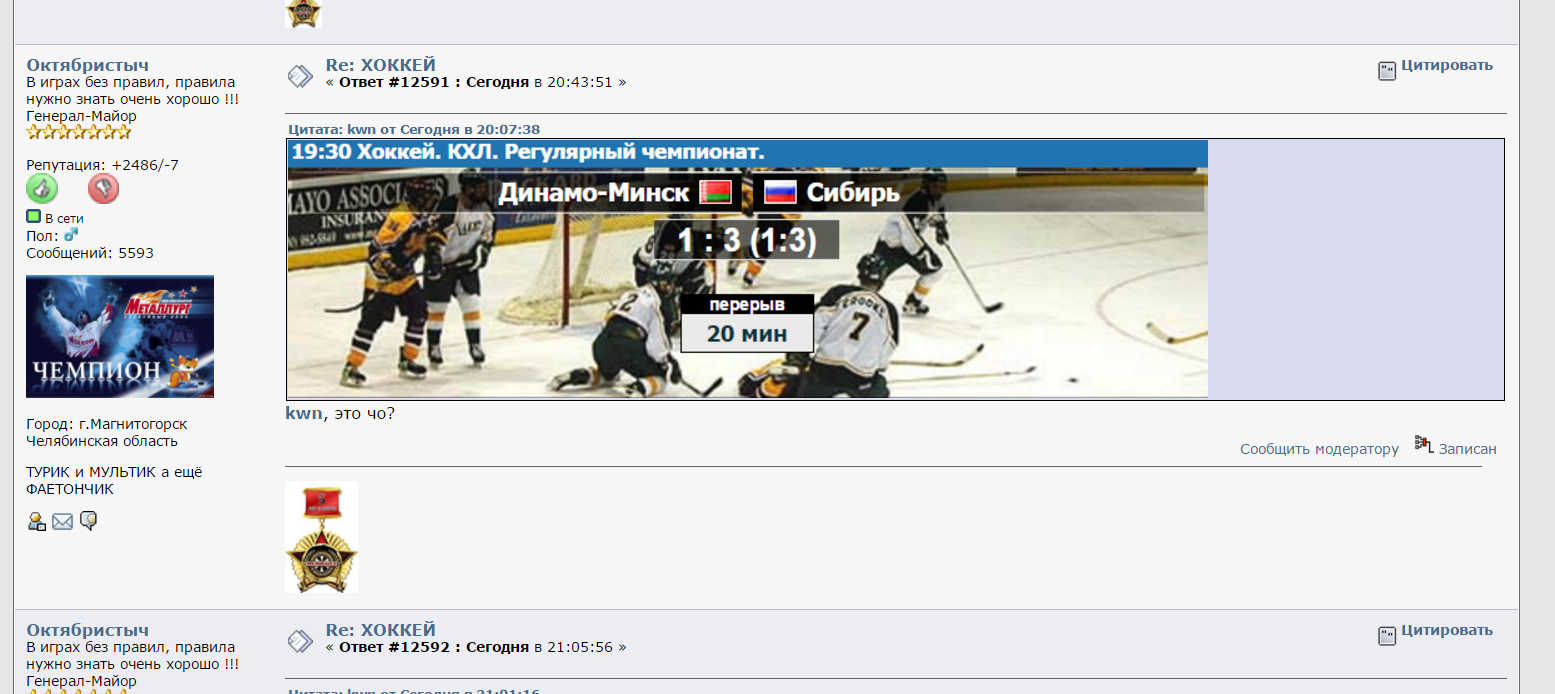Click the green thumbs-up reputation icon
This screenshot has height=694, width=1555.
coord(42,189)
